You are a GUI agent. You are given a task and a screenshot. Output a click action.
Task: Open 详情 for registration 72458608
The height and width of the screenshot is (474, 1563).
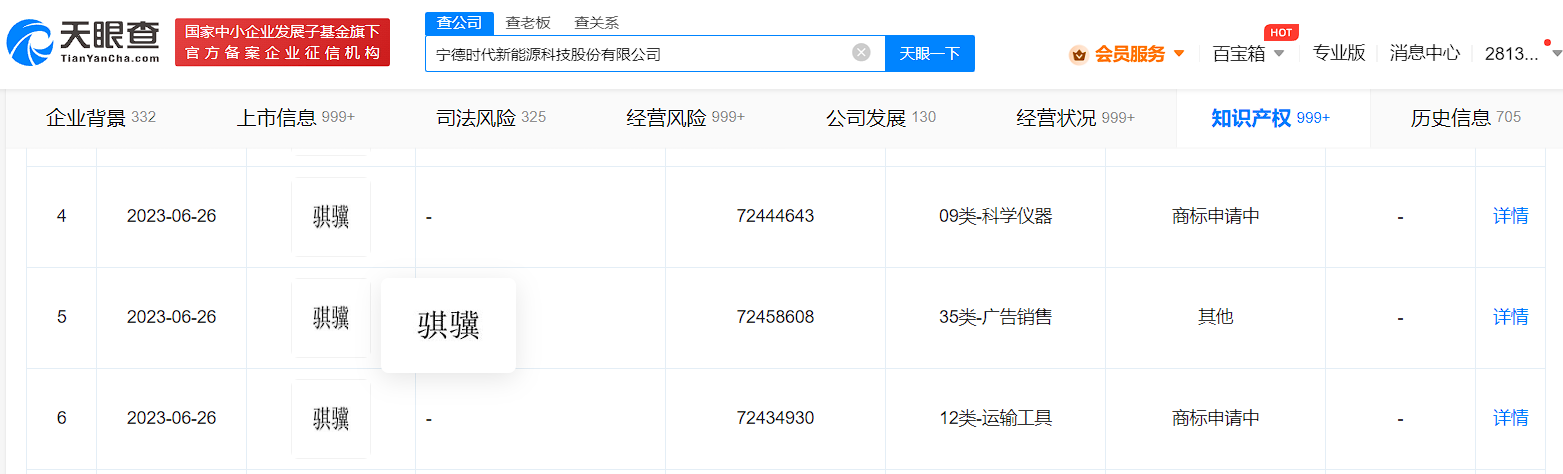click(x=1510, y=317)
